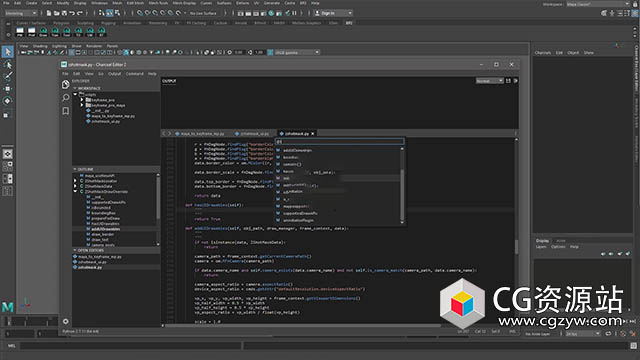Screen dimensions: 640x360
Task: Click the MEL command line input field
Action: point(131,346)
